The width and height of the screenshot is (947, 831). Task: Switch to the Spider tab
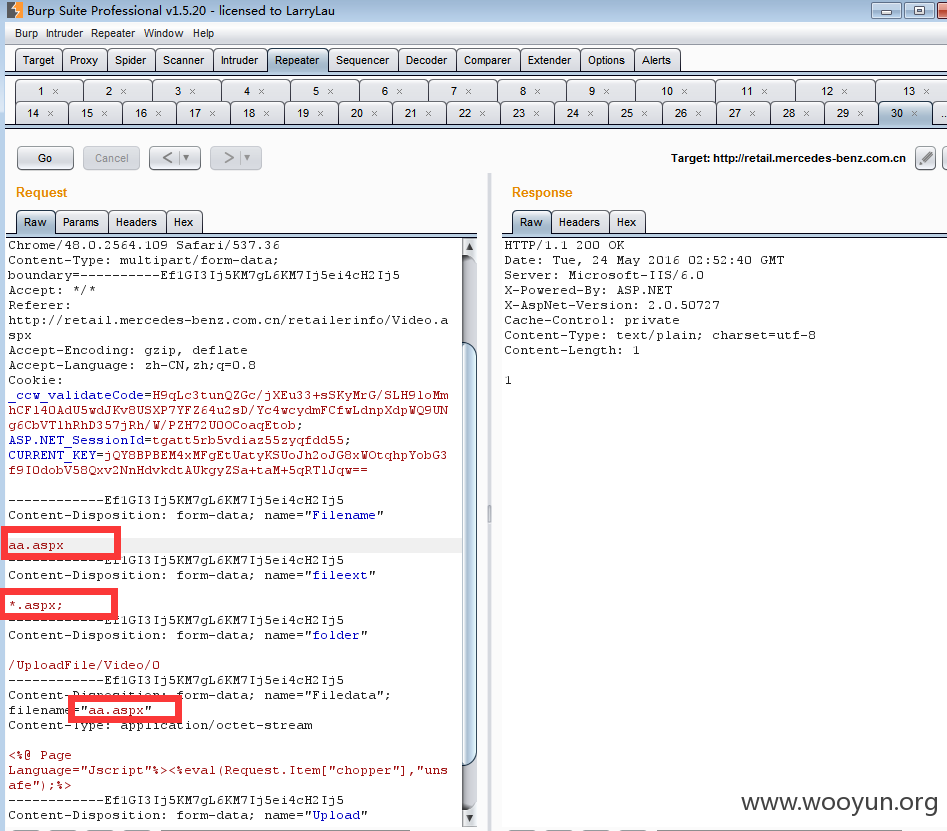tap(130, 60)
